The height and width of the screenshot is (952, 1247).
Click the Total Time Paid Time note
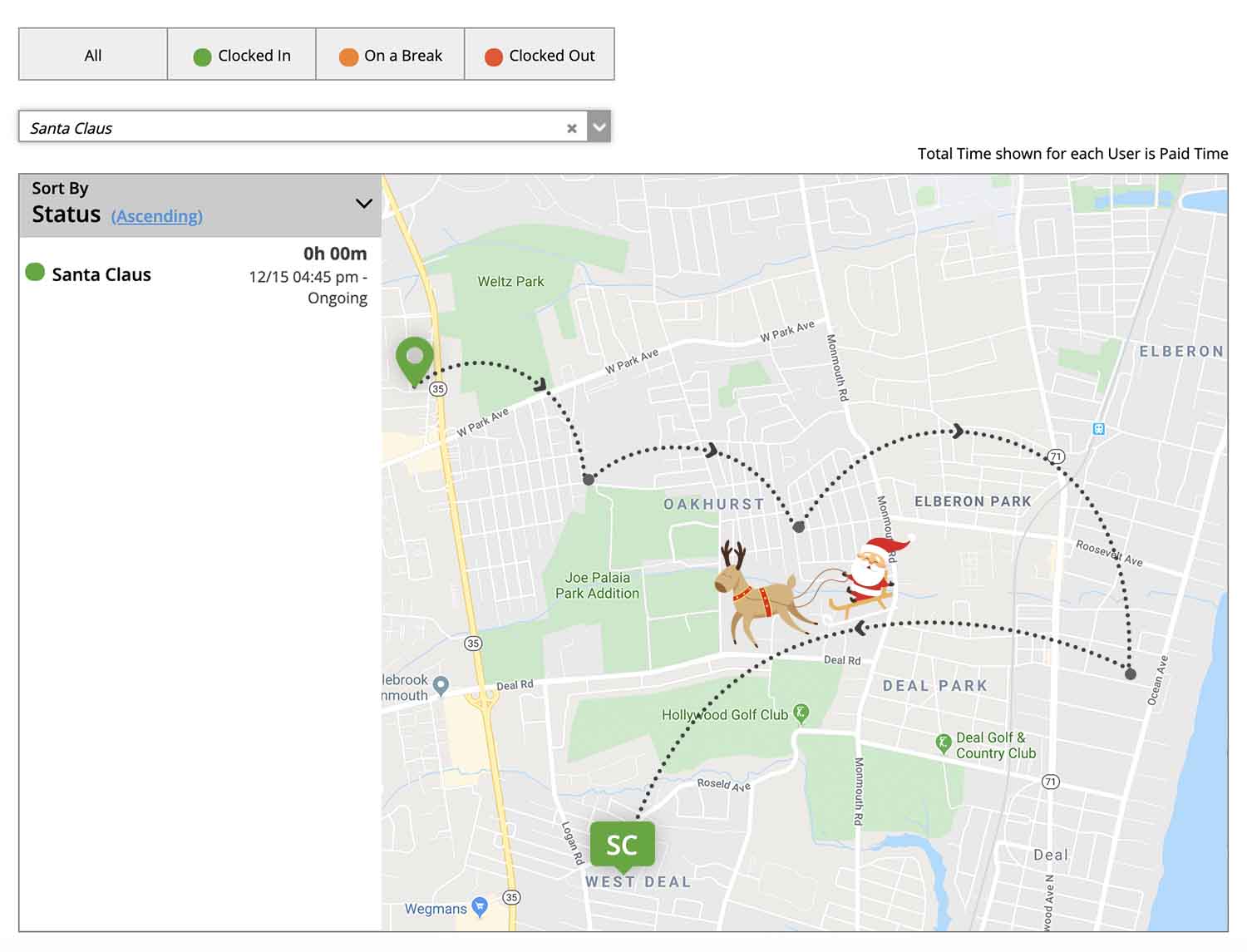(x=1072, y=154)
